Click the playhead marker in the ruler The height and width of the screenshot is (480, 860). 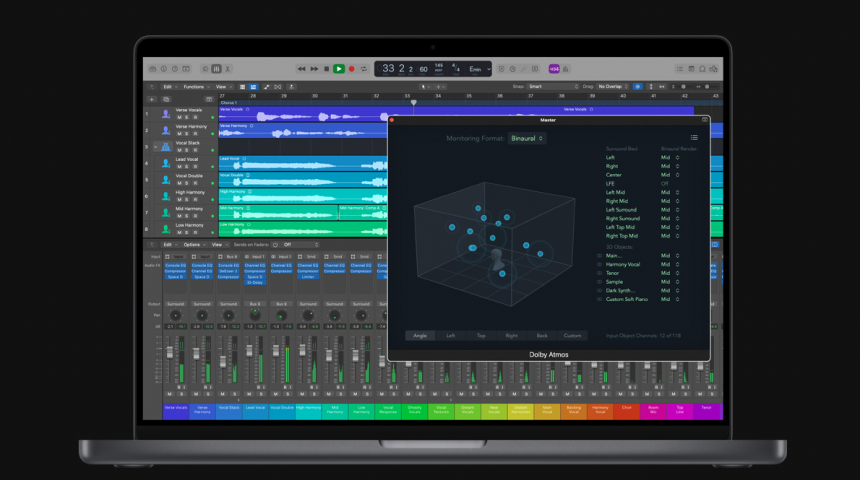[414, 103]
